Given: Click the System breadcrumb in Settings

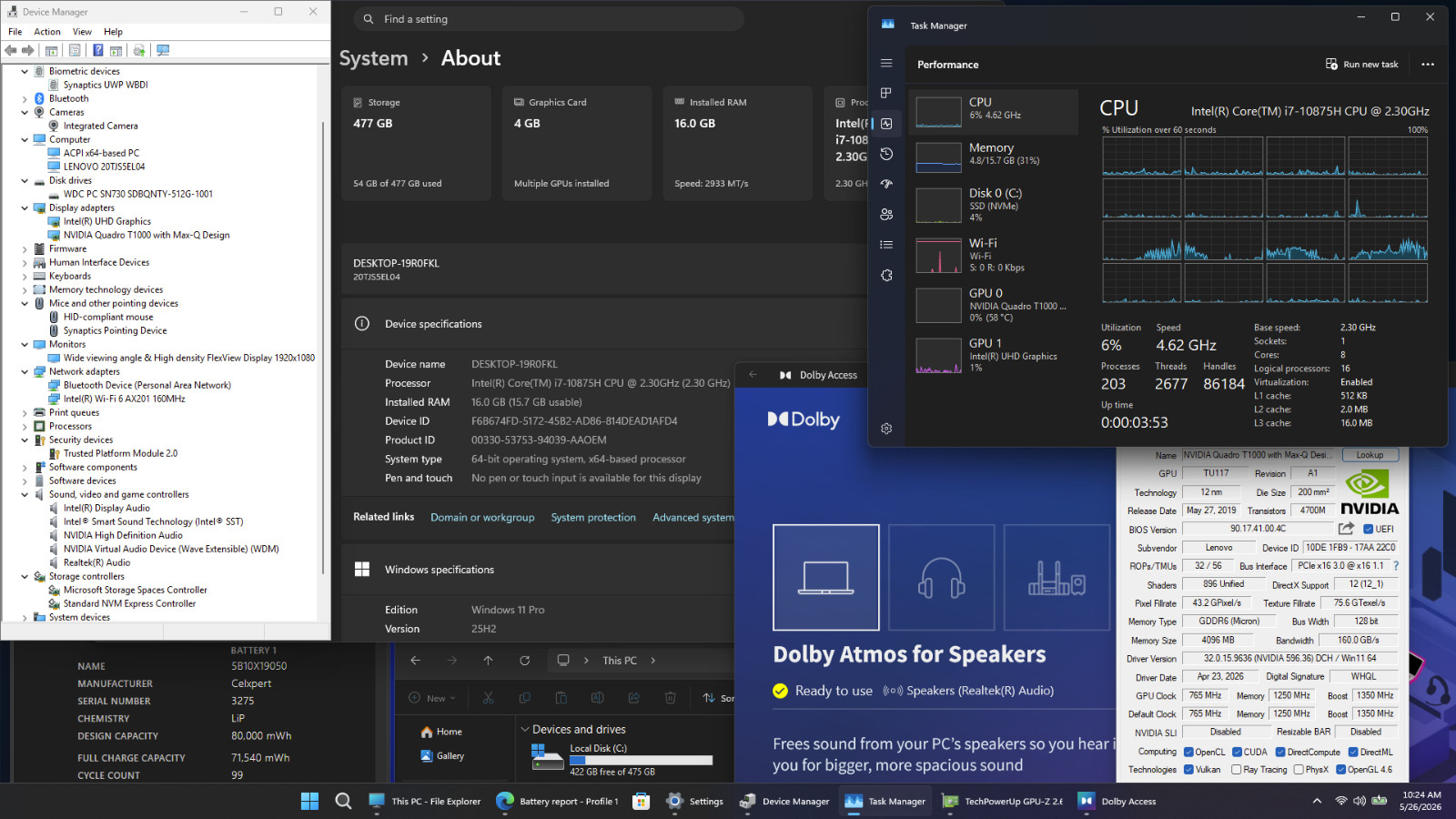Looking at the screenshot, I should pos(374,58).
